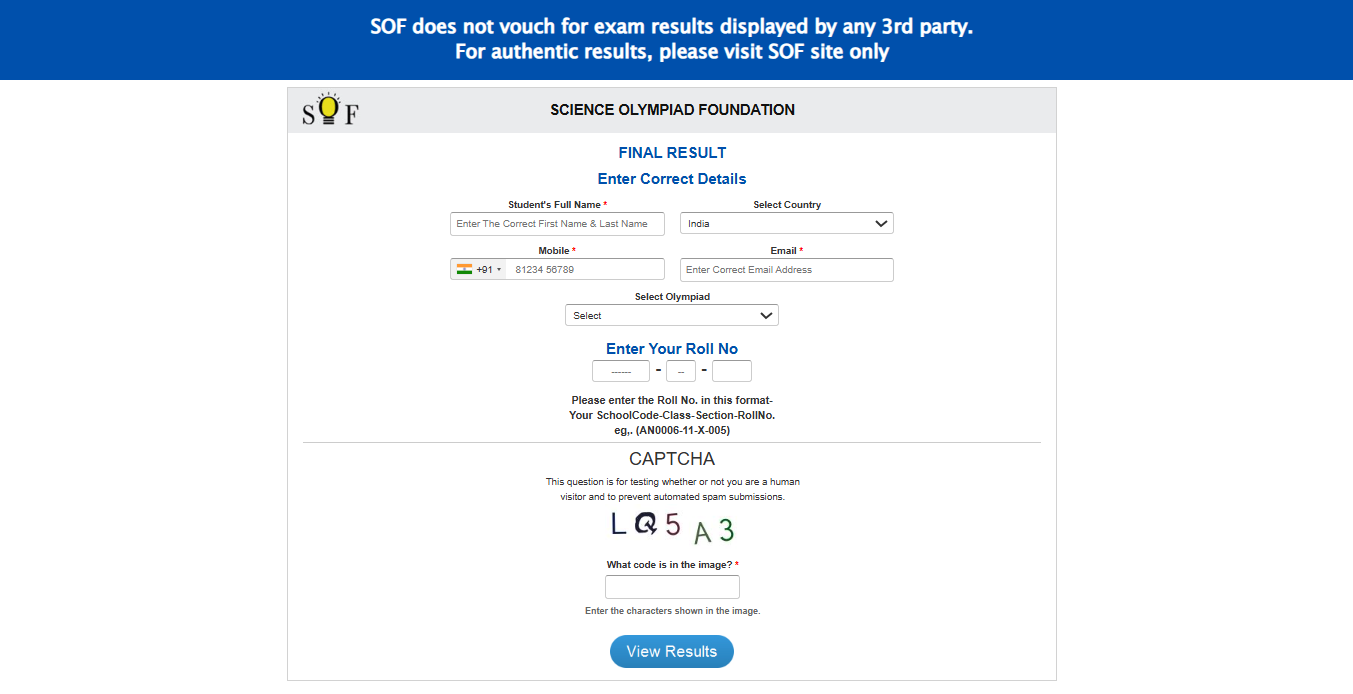Click the Student's Full Name label

554,205
